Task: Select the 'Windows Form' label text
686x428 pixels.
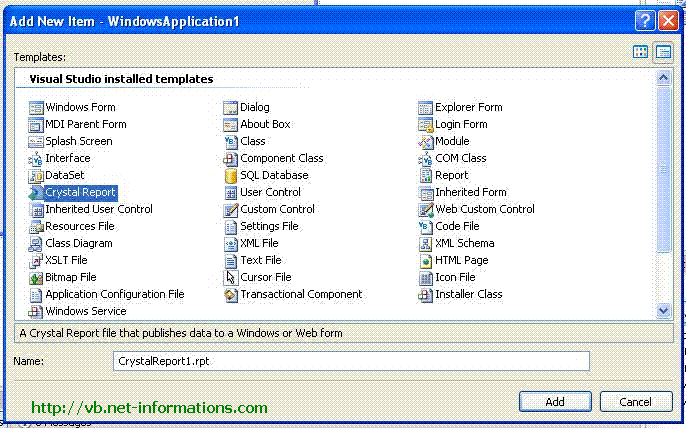Action: 80,107
